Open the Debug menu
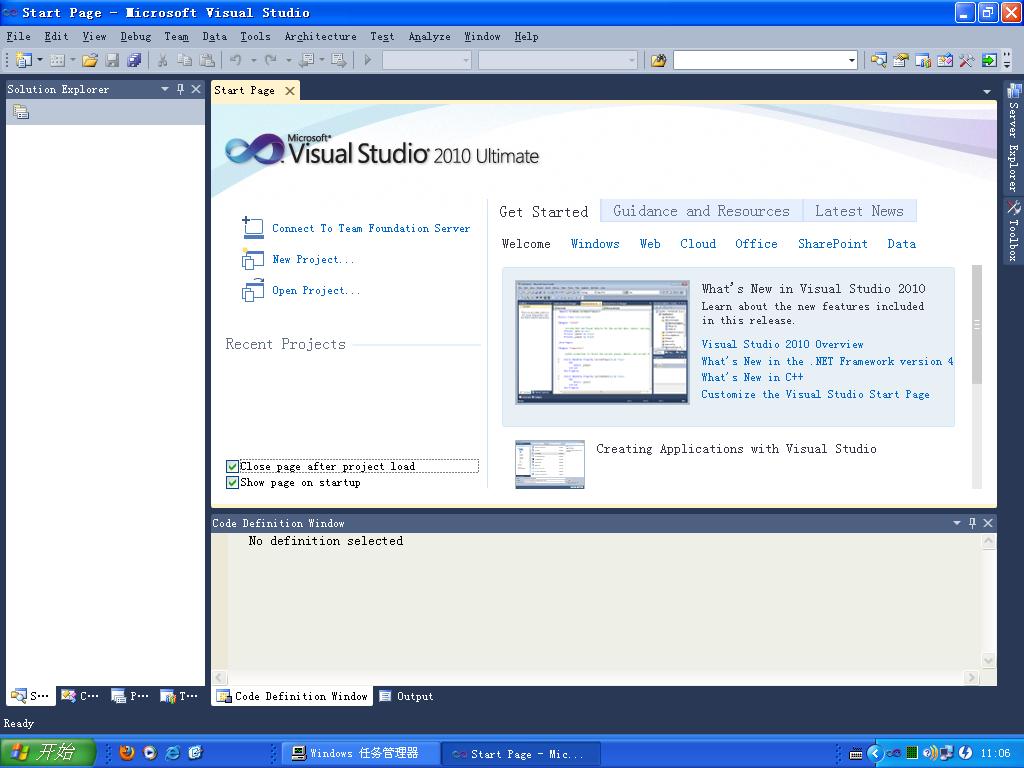Image resolution: width=1024 pixels, height=768 pixels. pyautogui.click(x=136, y=37)
